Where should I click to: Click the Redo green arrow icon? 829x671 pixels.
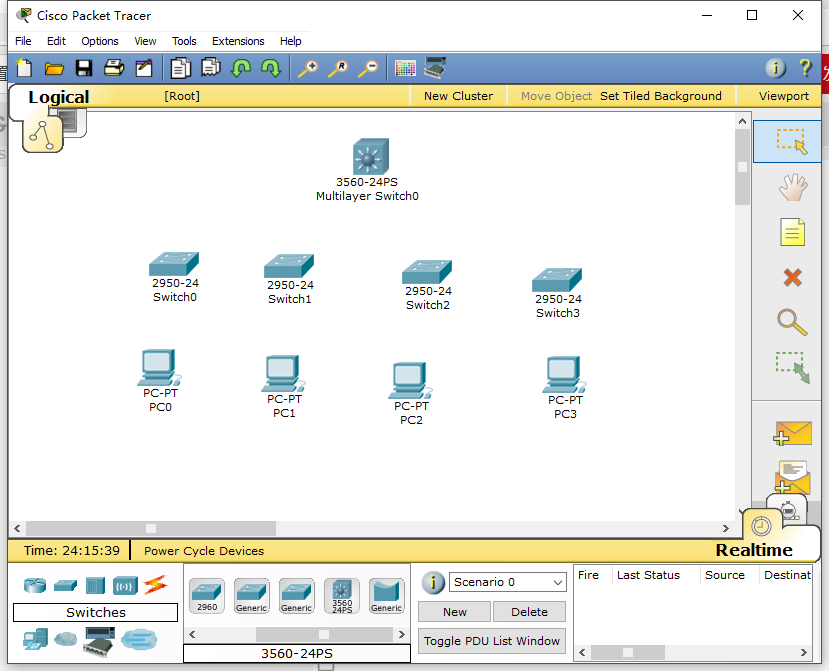coord(271,68)
